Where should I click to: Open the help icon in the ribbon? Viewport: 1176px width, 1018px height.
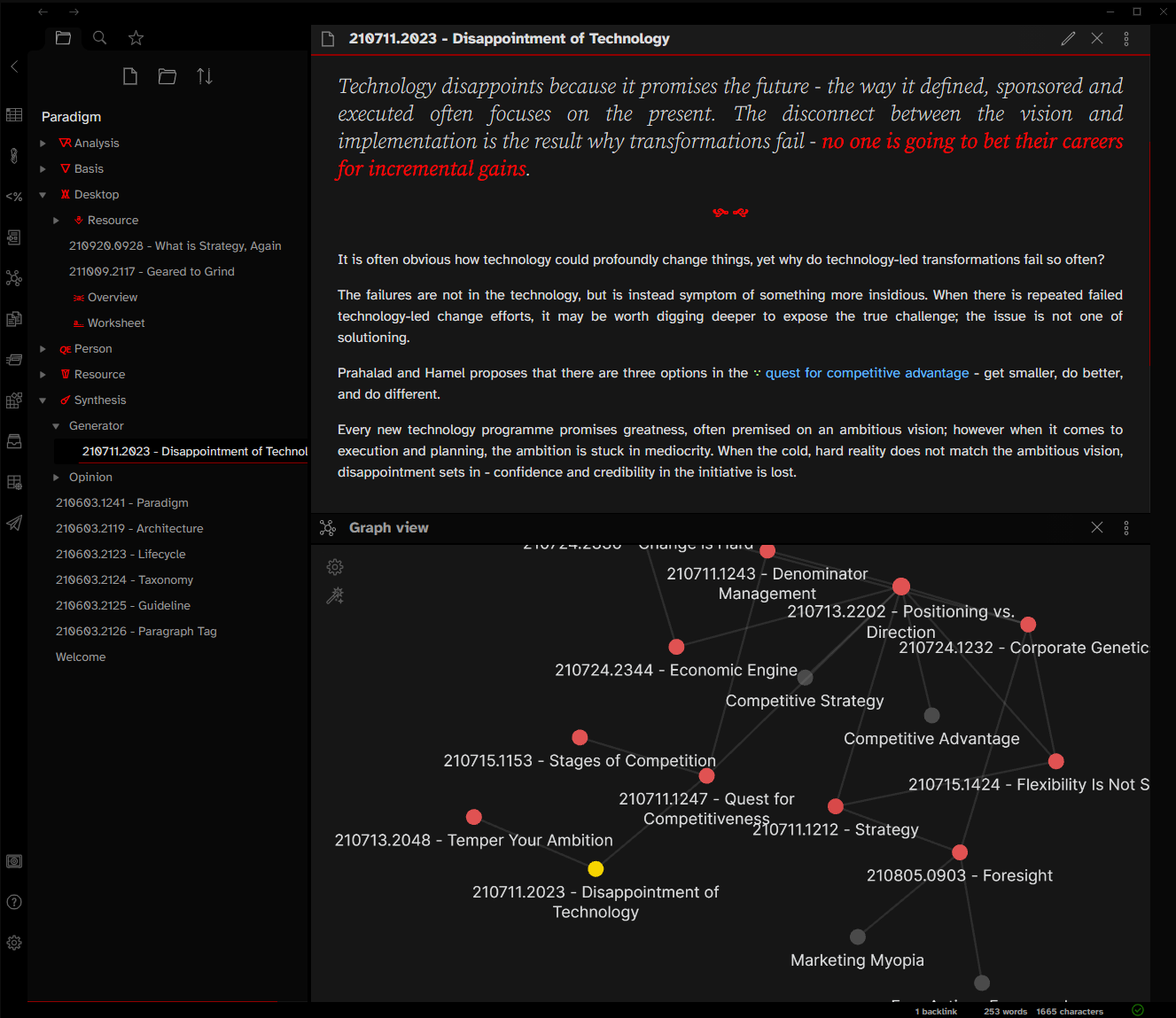(x=14, y=902)
